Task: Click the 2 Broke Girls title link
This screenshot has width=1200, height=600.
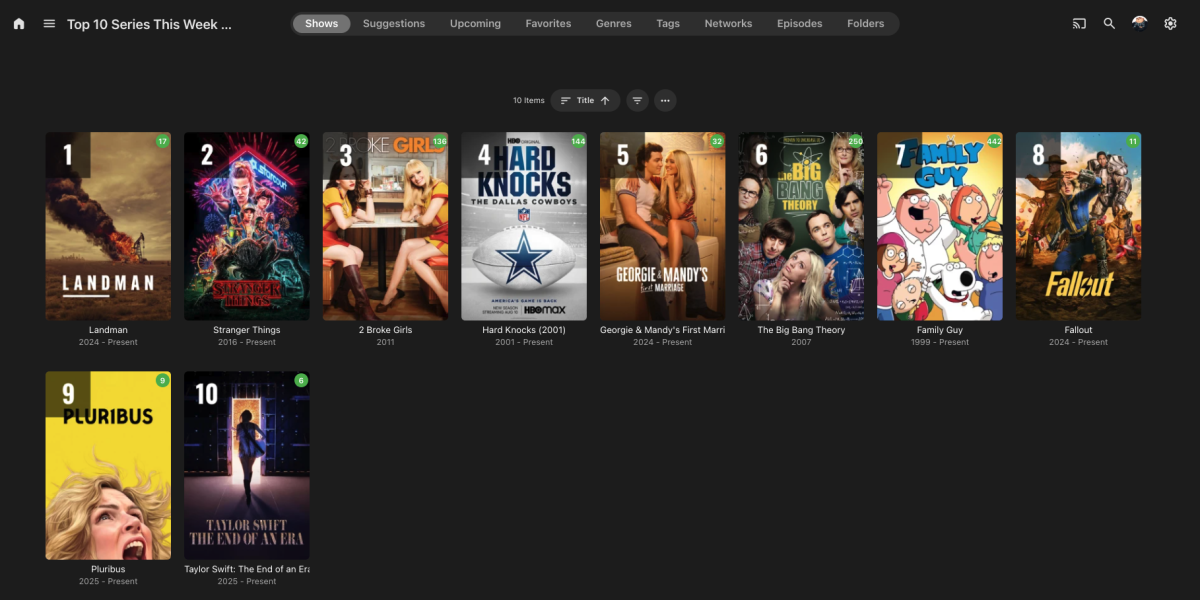Action: pyautogui.click(x=385, y=330)
